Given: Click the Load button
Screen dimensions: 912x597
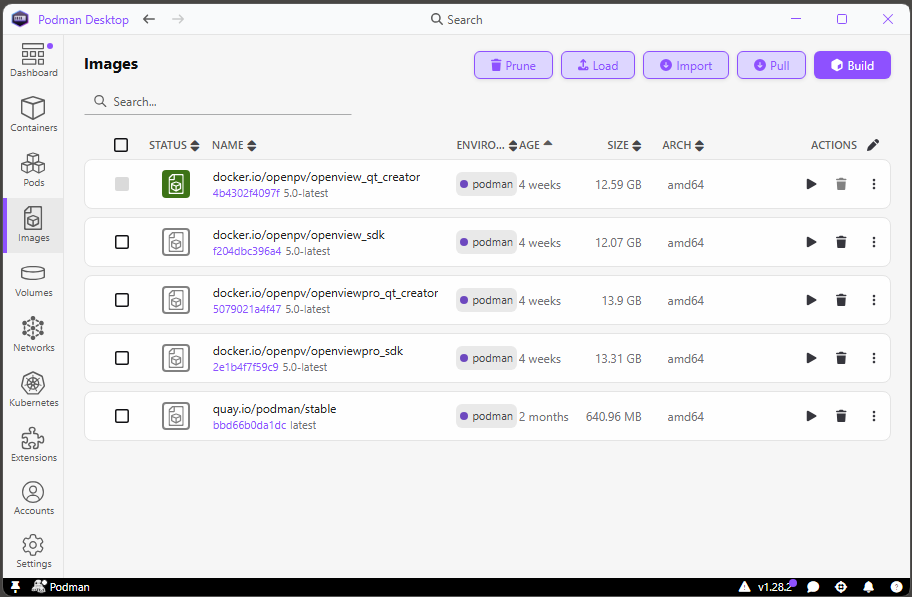Looking at the screenshot, I should [x=597, y=65].
